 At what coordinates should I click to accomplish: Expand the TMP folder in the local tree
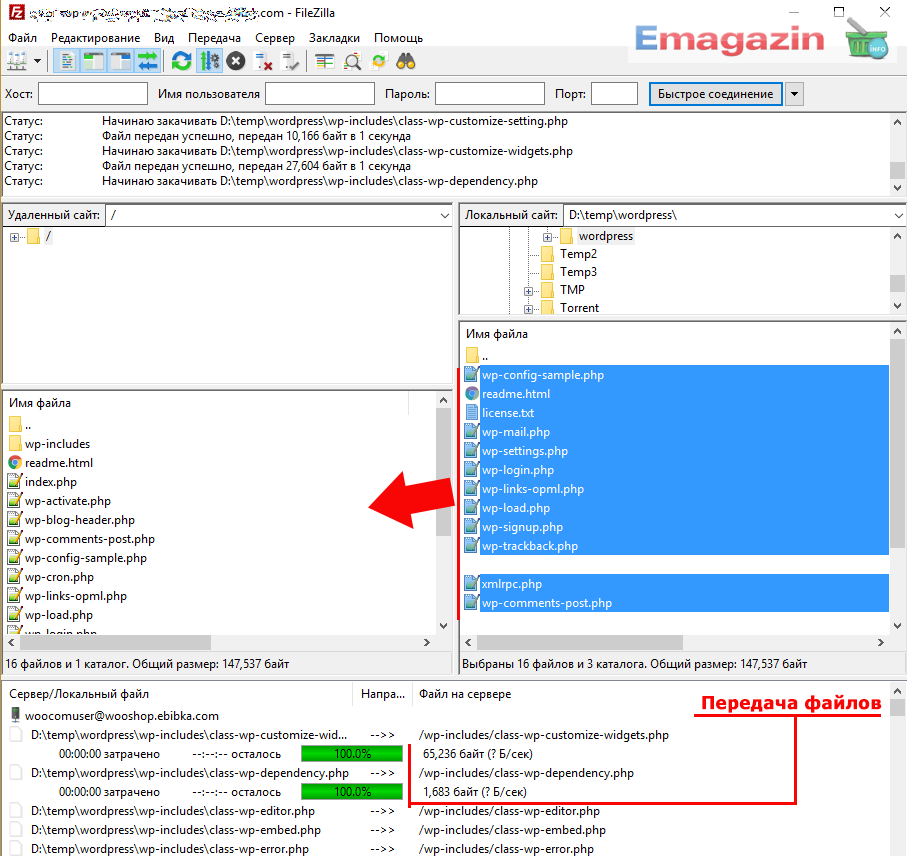(528, 291)
